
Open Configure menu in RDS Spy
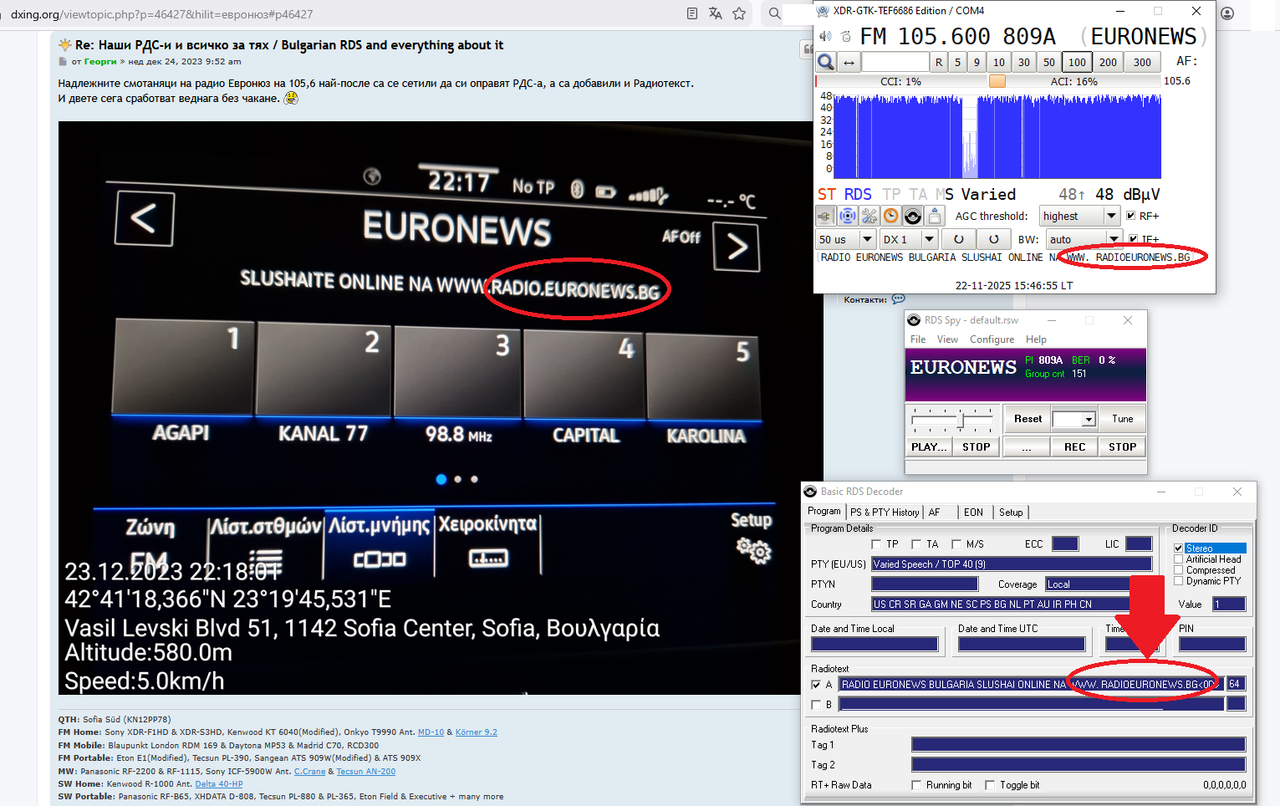[x=992, y=339]
